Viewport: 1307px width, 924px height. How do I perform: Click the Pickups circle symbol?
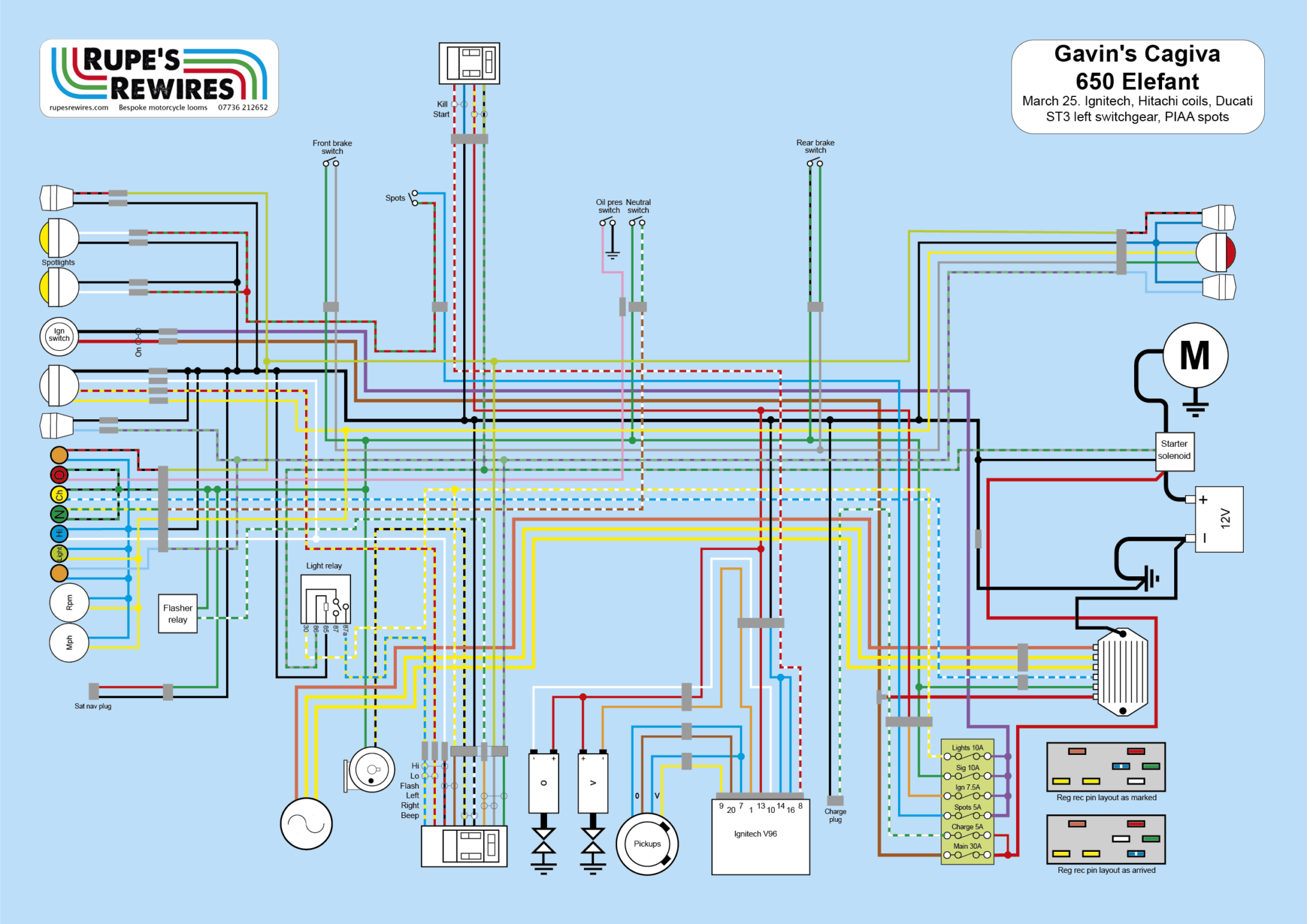647,844
